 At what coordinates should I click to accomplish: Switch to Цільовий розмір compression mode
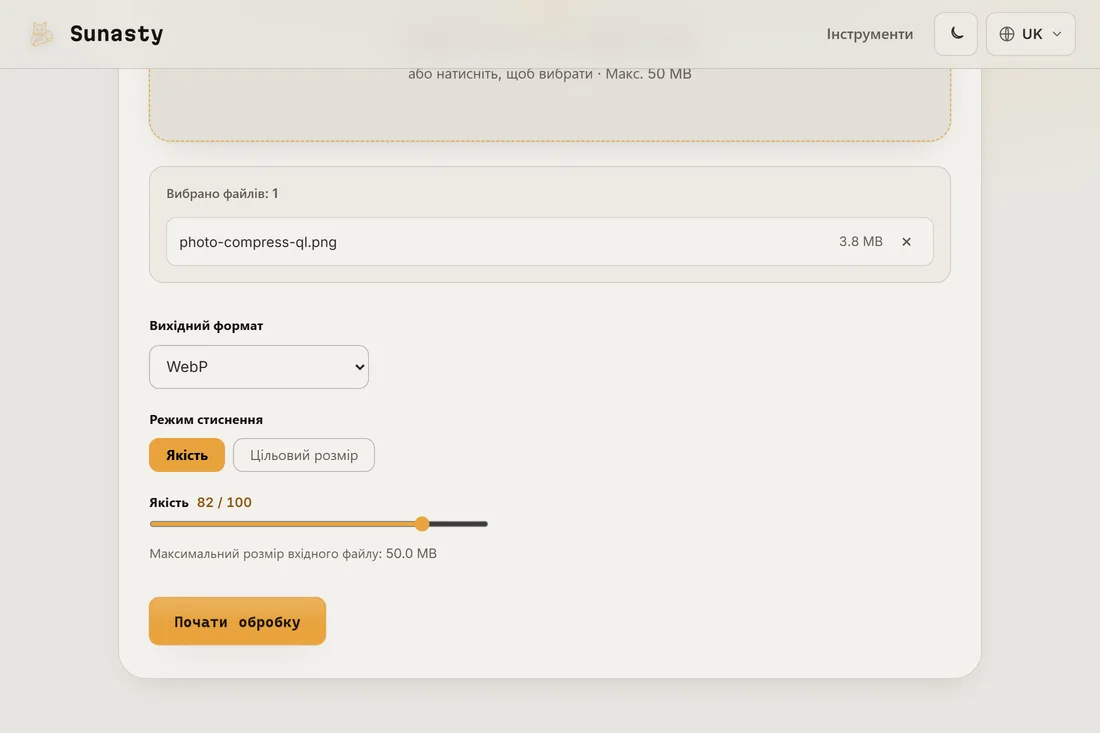(x=304, y=455)
